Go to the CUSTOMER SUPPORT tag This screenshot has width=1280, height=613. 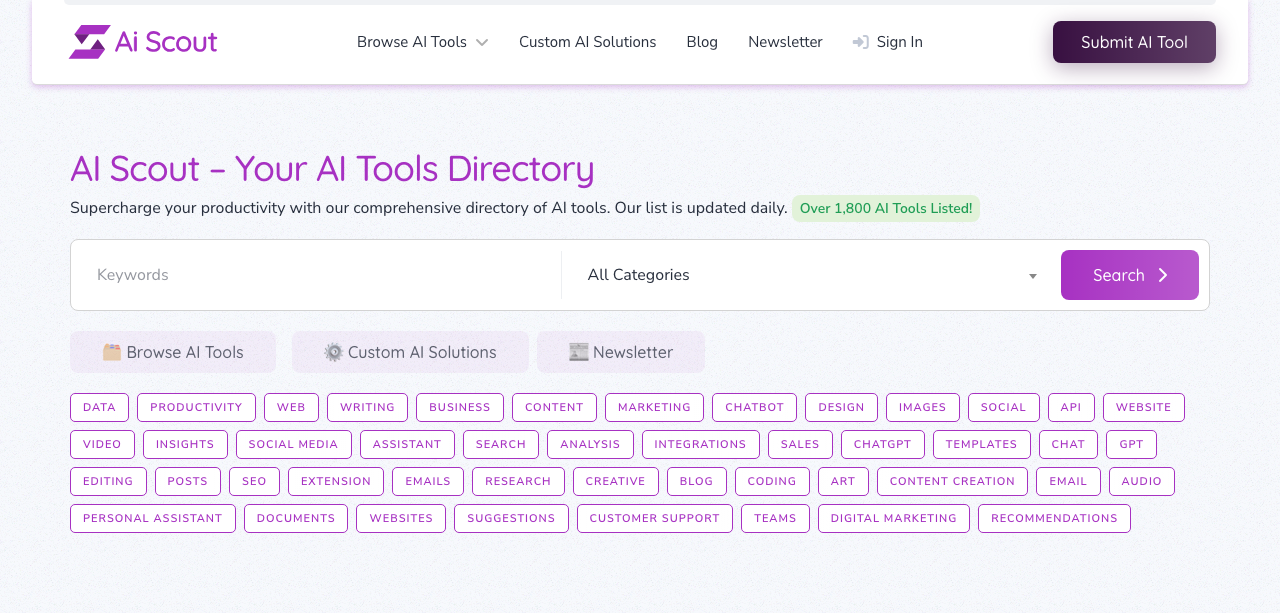pos(654,518)
